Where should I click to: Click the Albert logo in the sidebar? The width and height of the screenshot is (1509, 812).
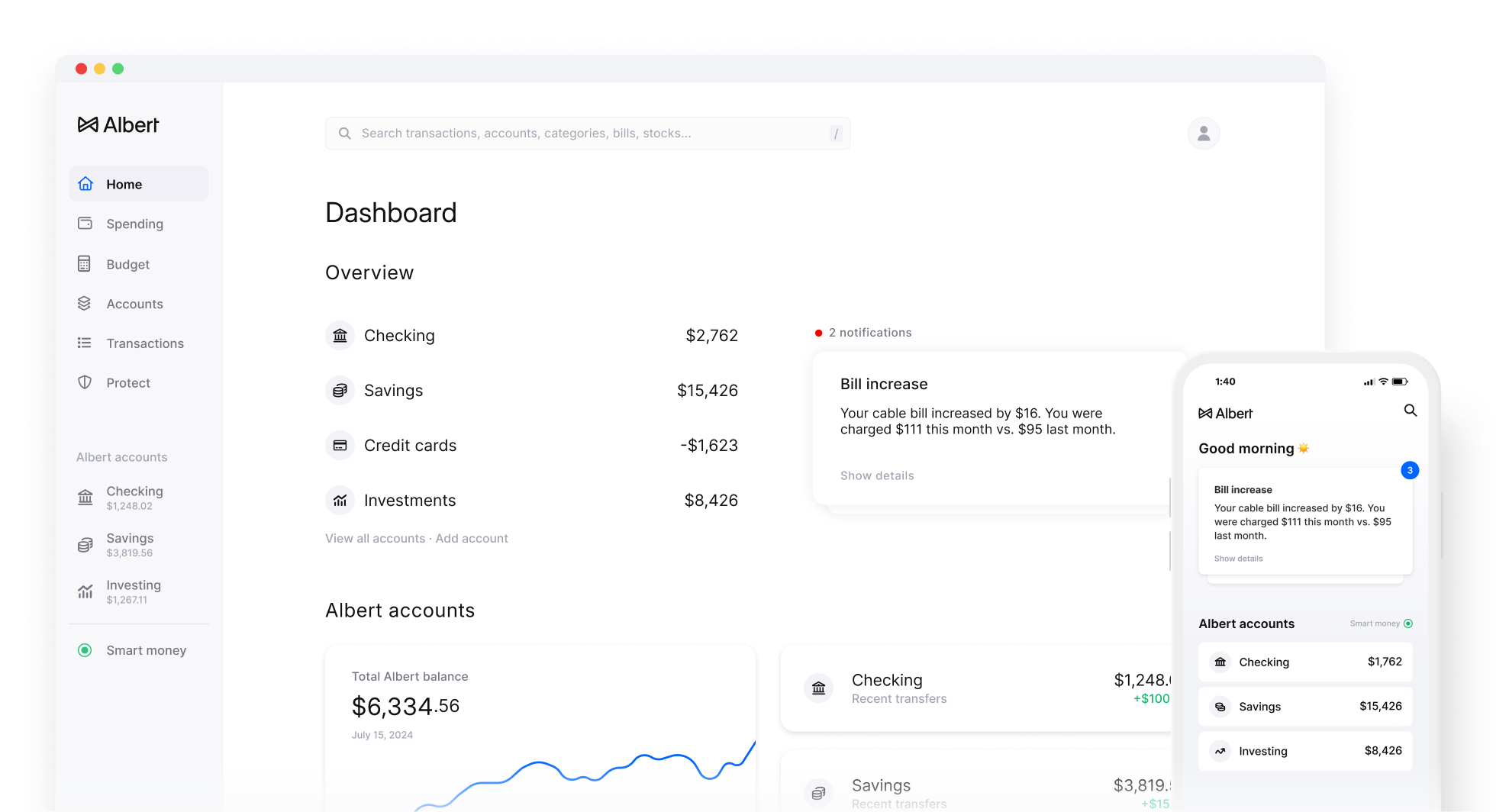118,124
